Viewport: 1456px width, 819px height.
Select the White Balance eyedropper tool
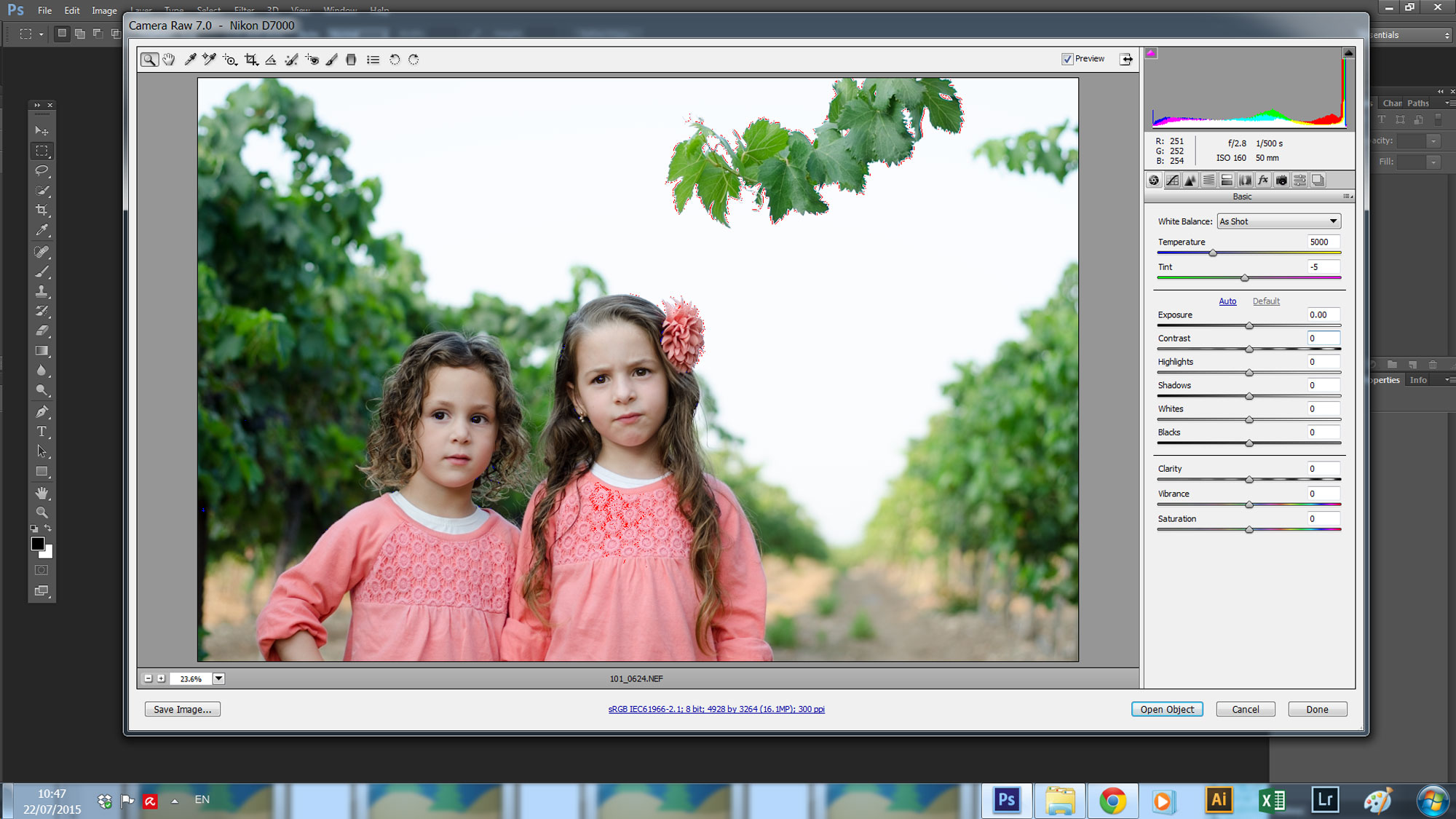tap(190, 60)
